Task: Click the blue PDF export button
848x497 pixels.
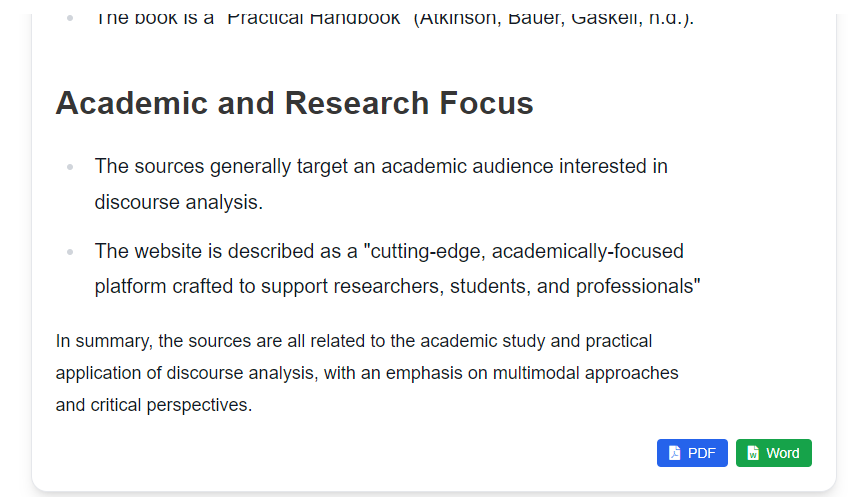Action: (692, 453)
